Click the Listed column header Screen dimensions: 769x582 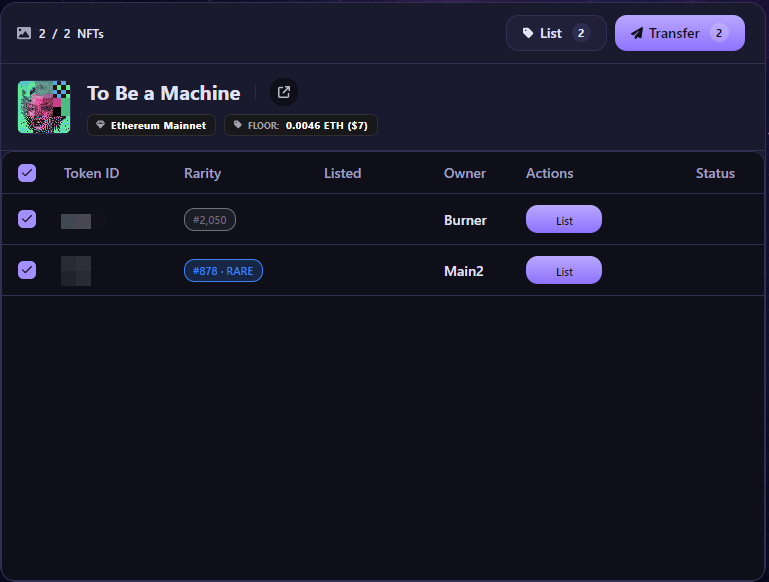tap(343, 173)
